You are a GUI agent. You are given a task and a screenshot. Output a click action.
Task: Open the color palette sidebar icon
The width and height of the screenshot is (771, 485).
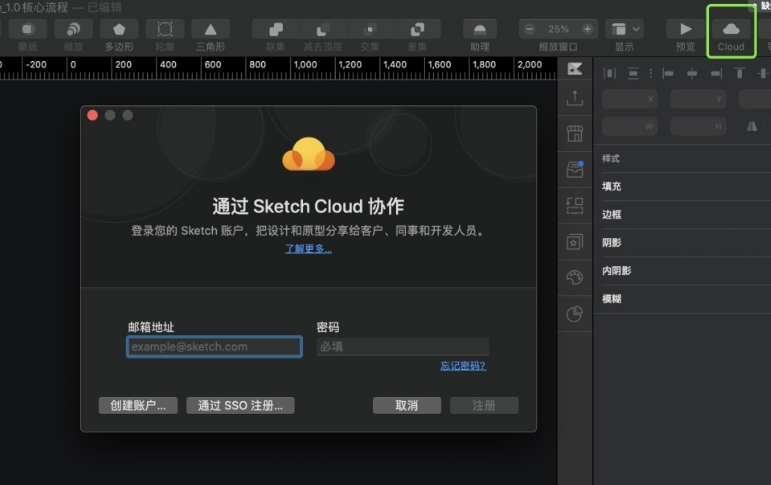pyautogui.click(x=575, y=277)
